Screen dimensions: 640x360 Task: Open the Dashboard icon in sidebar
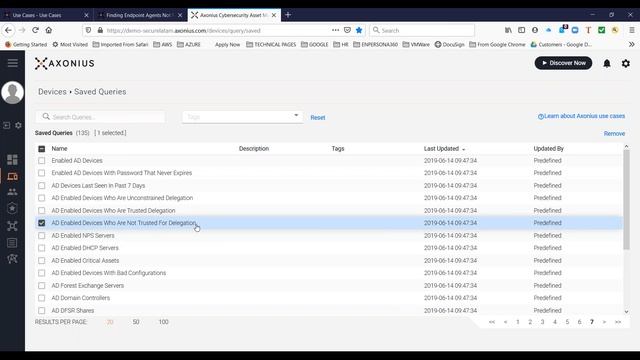pos(12,159)
